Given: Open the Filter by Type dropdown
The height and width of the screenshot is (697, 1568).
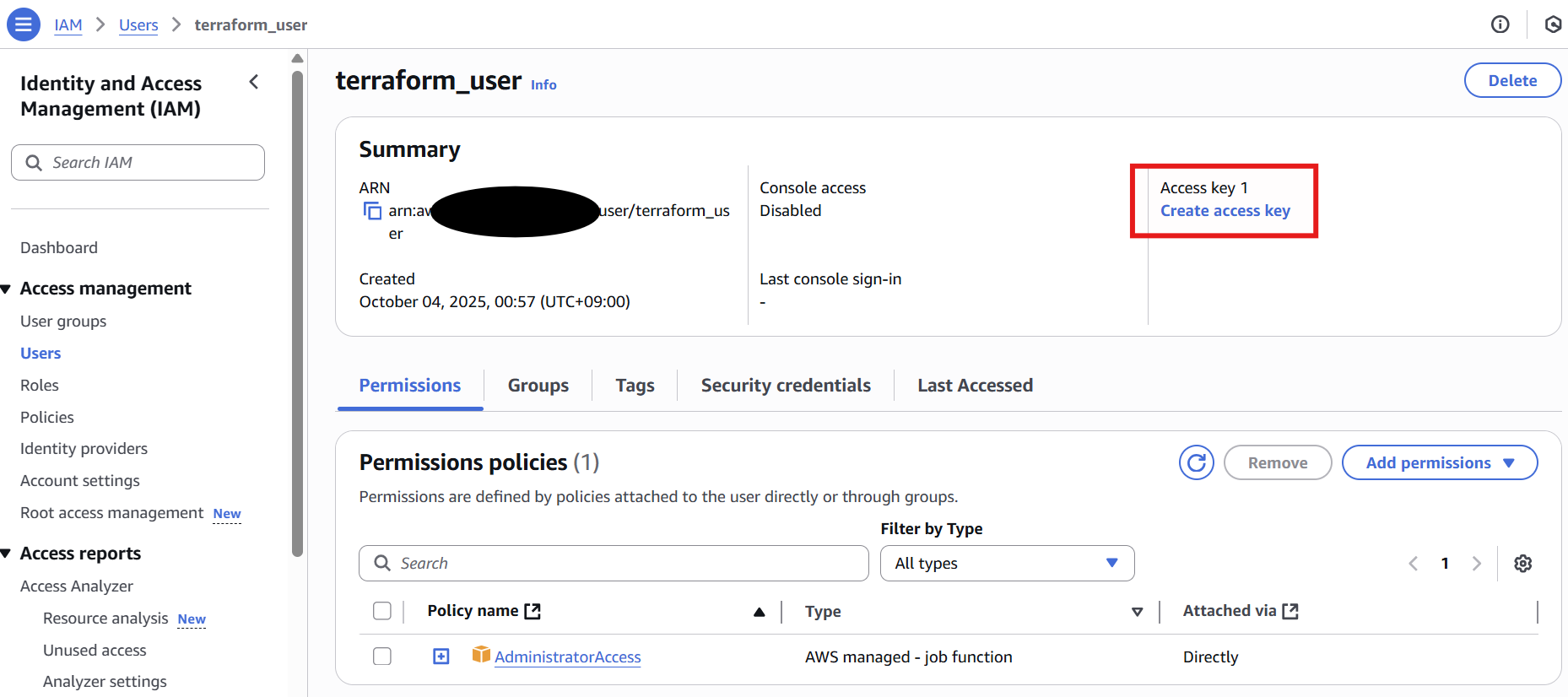Looking at the screenshot, I should [x=1008, y=564].
